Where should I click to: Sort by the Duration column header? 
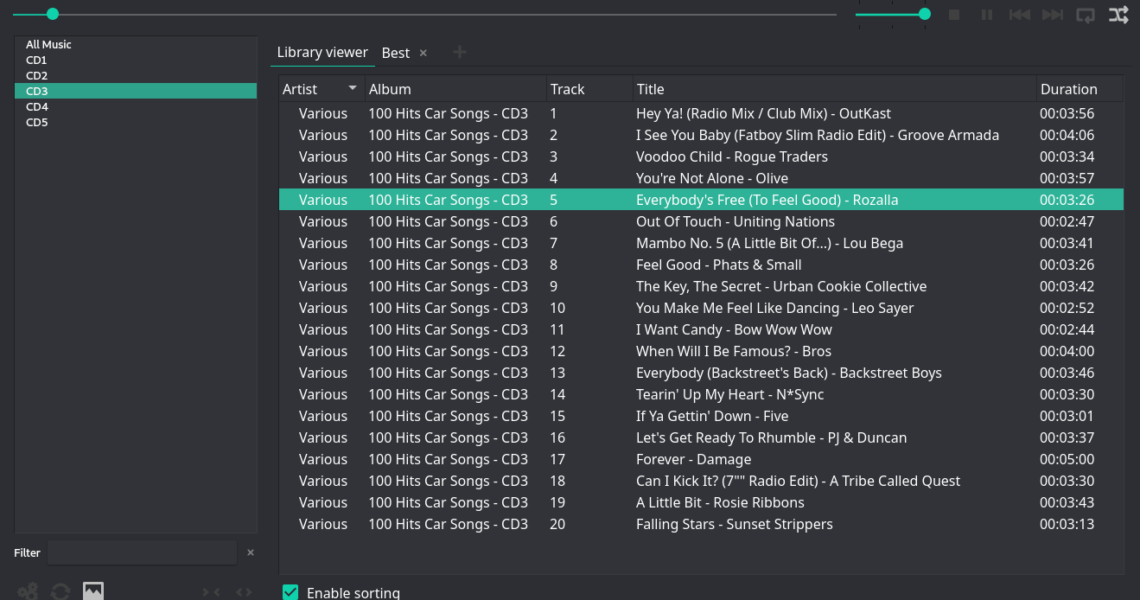pos(1068,89)
